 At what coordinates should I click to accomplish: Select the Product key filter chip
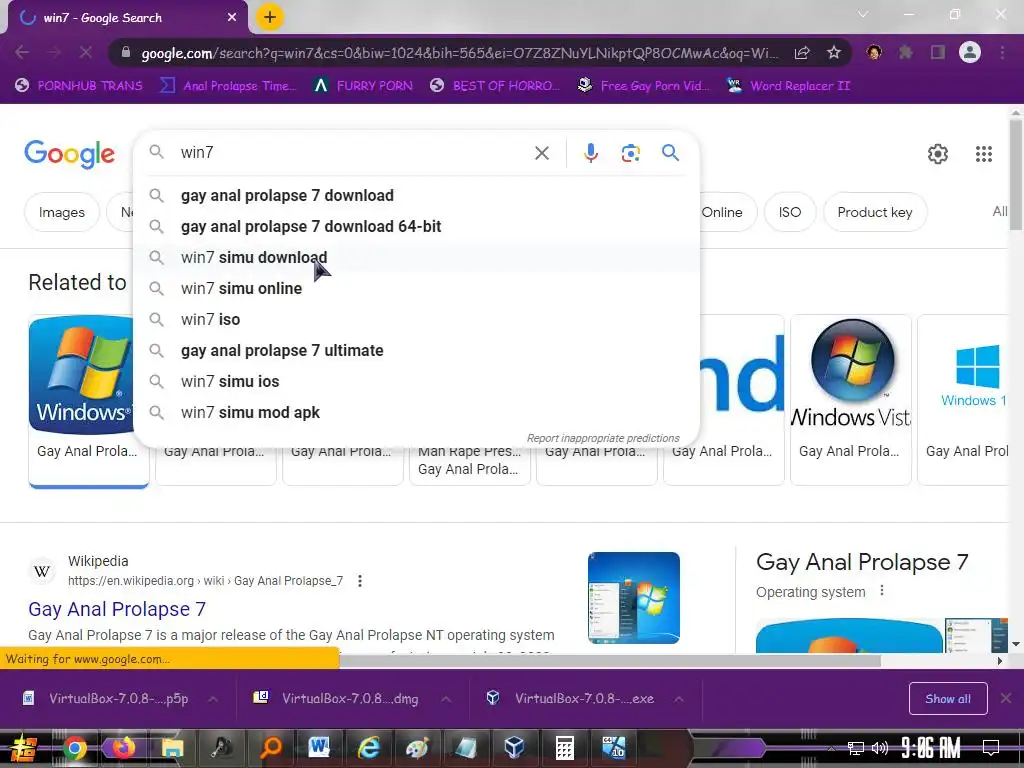point(875,212)
